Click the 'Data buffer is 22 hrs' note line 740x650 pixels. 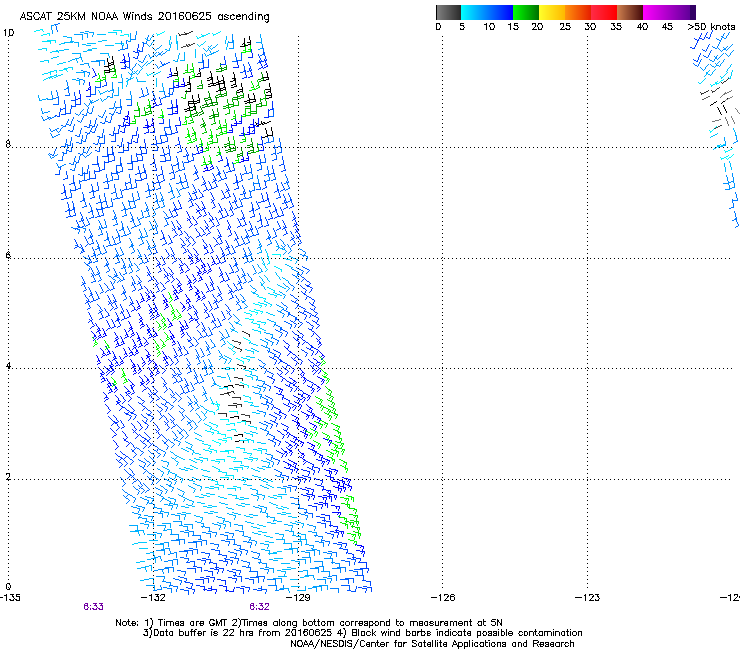[x=362, y=633]
